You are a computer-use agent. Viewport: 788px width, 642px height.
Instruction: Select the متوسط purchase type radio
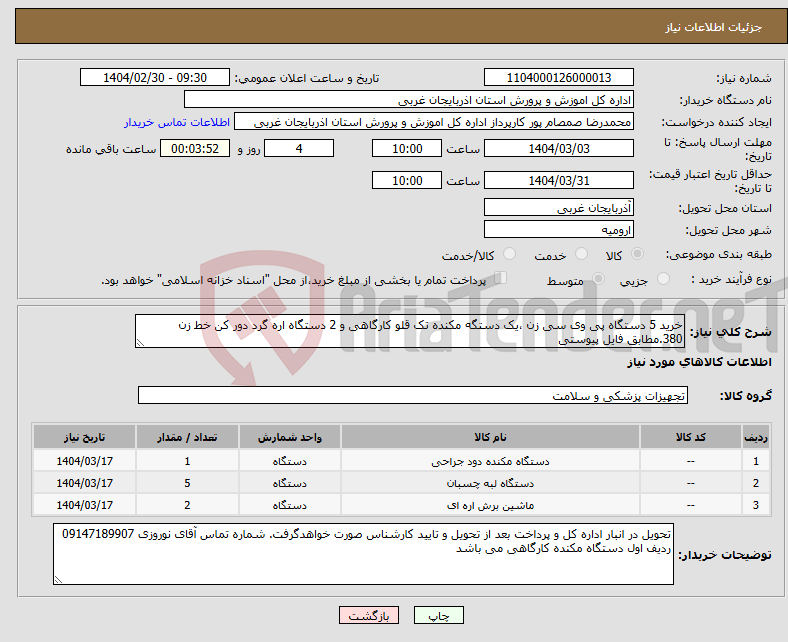click(x=599, y=279)
